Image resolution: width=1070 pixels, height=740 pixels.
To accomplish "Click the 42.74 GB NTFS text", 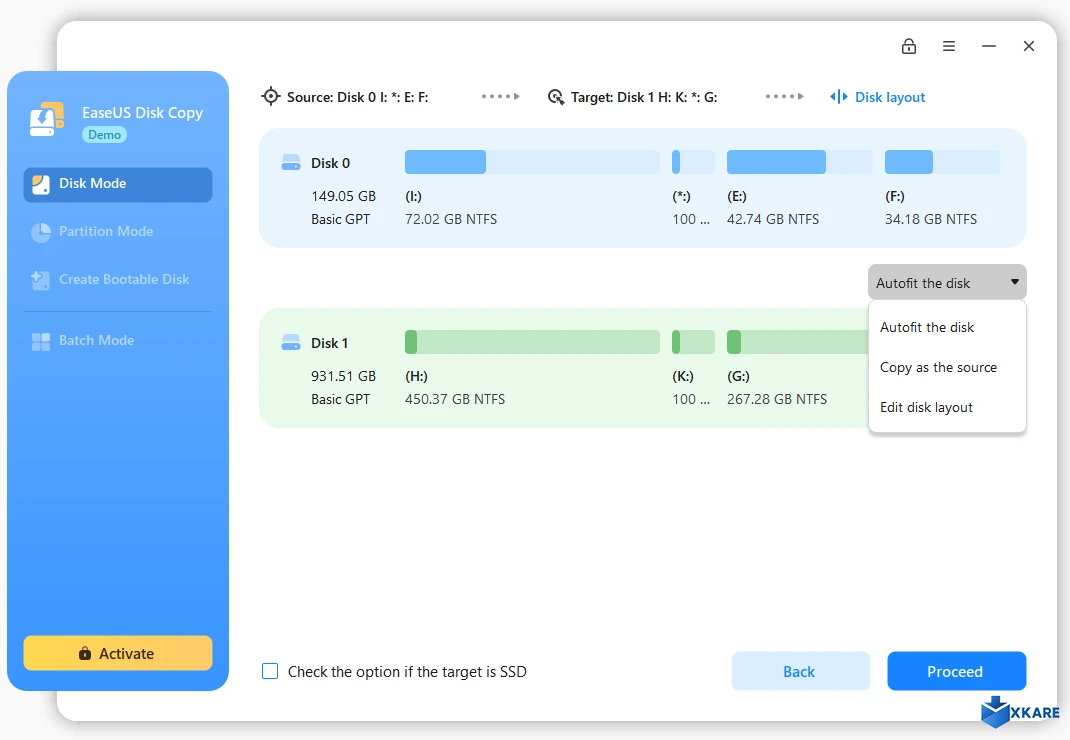I will pyautogui.click(x=772, y=219).
